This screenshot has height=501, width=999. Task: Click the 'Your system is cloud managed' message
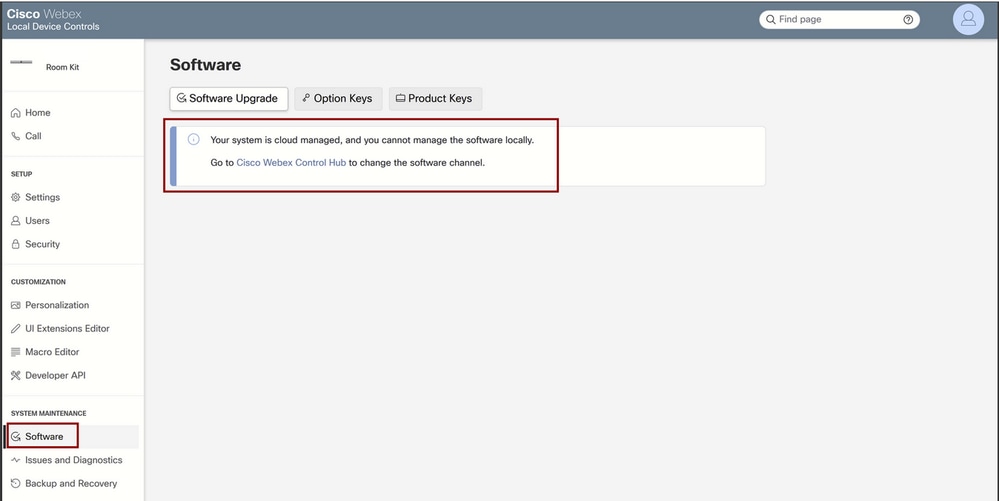pos(372,140)
